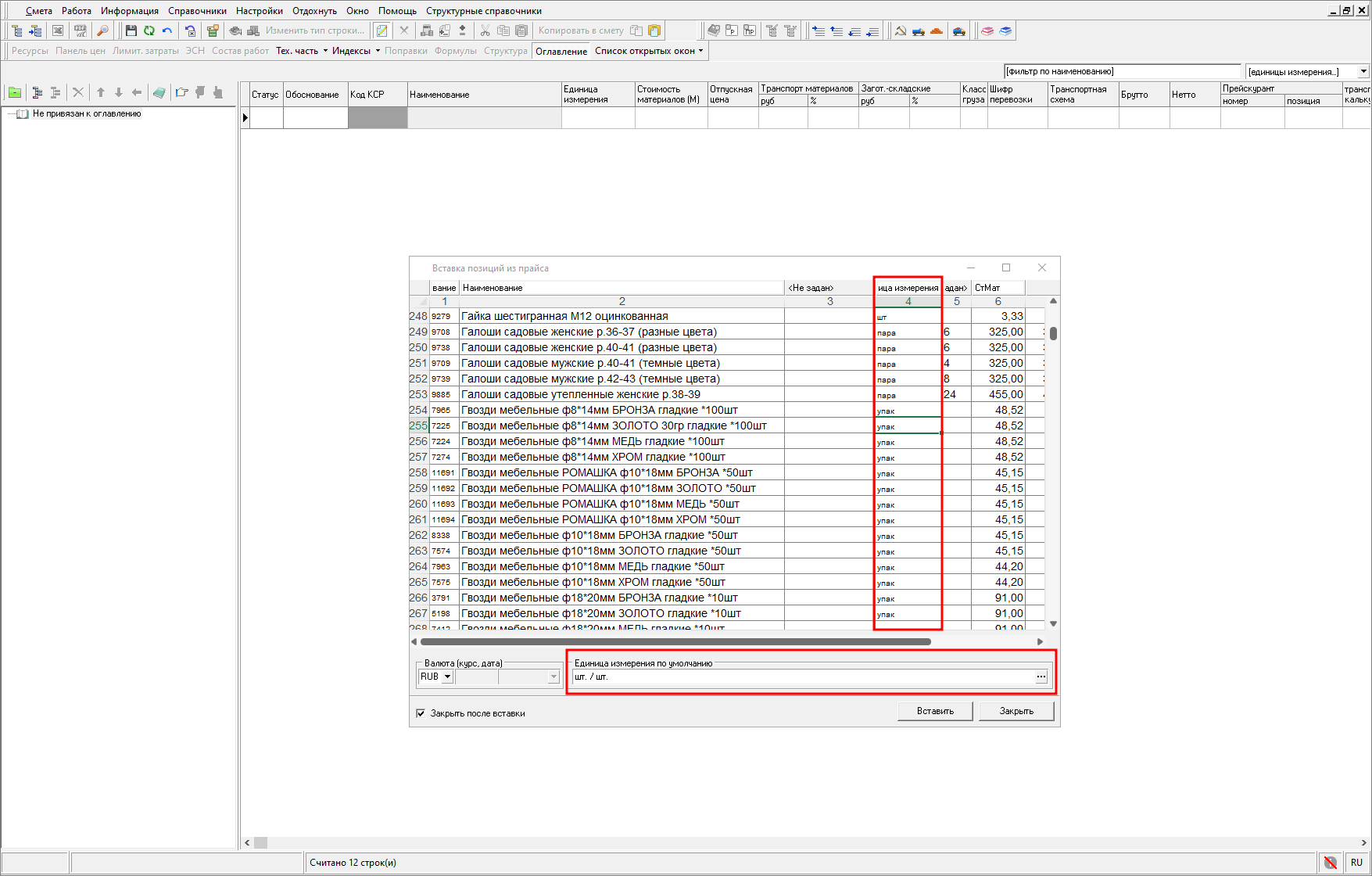The width and height of the screenshot is (1372, 876).
Task: Click the green refresh arrows icon
Action: pos(149,31)
